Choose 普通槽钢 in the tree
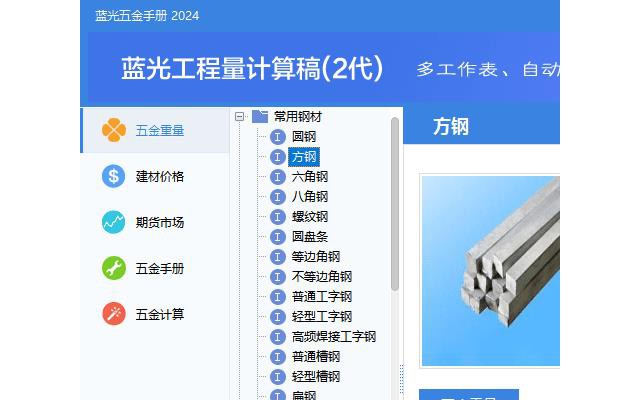Screen dimensions: 640x400 coord(316,357)
